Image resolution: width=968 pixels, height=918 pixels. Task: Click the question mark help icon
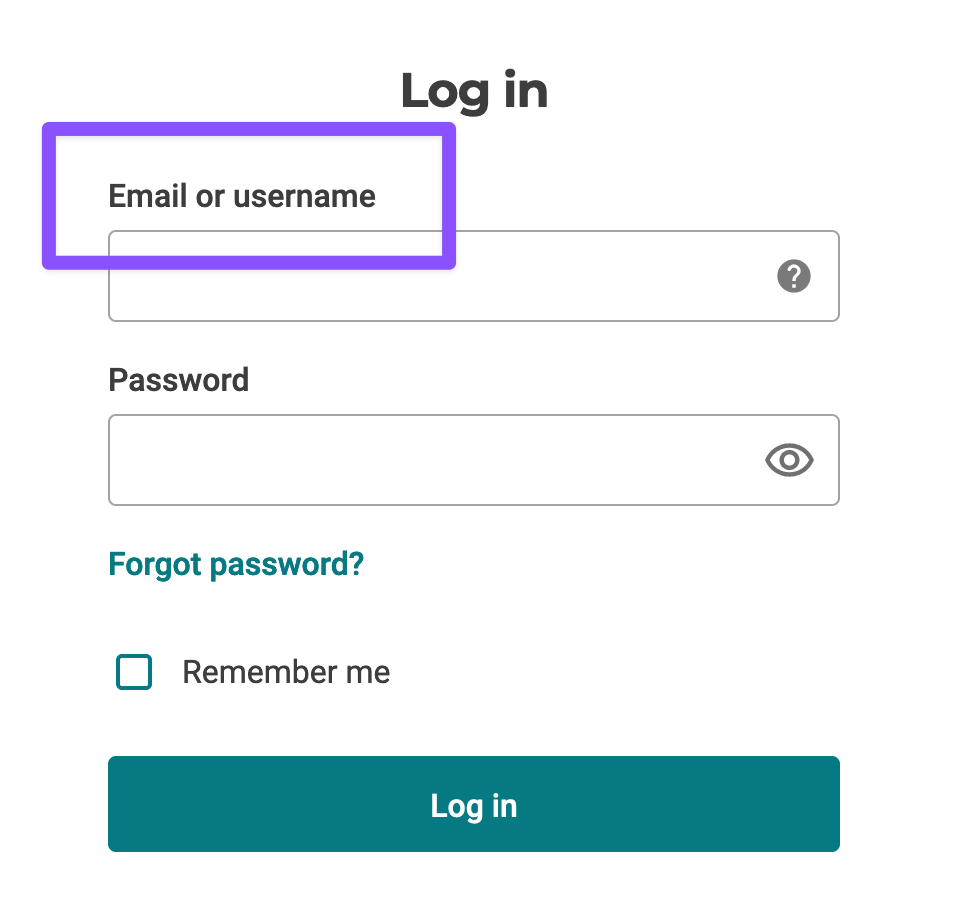coord(793,276)
